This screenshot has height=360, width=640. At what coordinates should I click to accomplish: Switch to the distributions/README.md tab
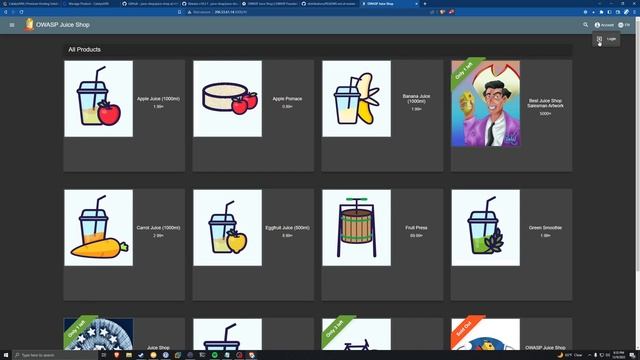tap(329, 4)
